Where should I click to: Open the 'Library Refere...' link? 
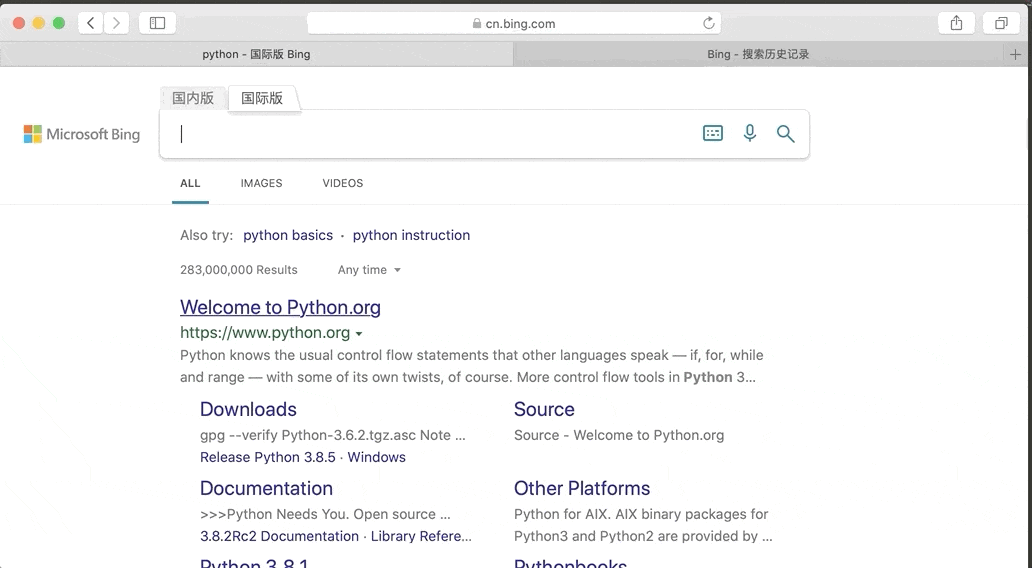pos(421,536)
